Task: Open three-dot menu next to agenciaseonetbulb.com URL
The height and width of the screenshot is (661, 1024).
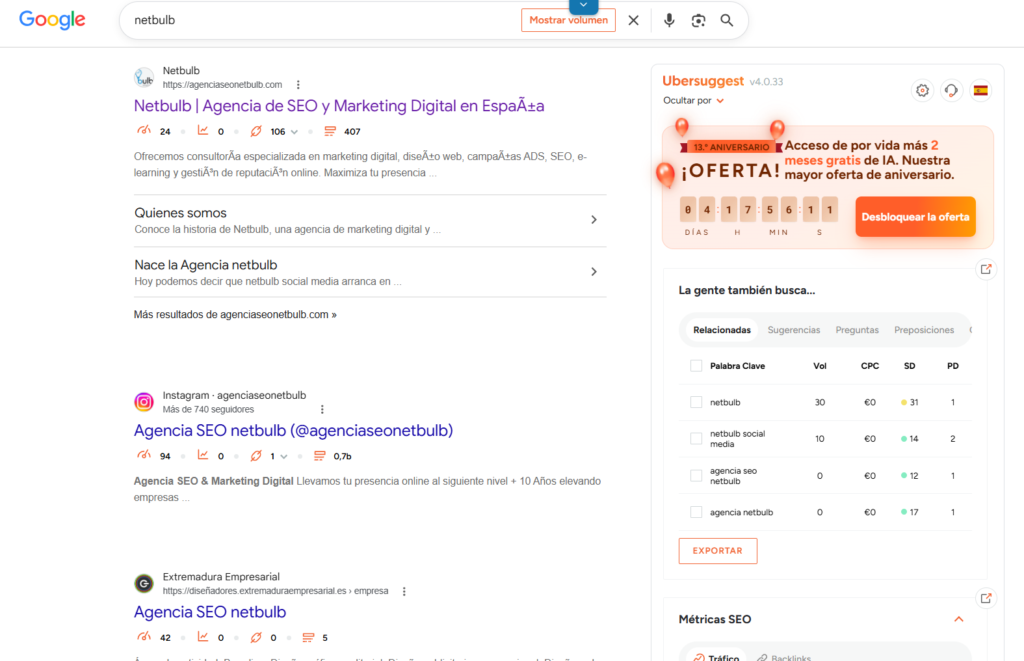Action: pyautogui.click(x=298, y=85)
